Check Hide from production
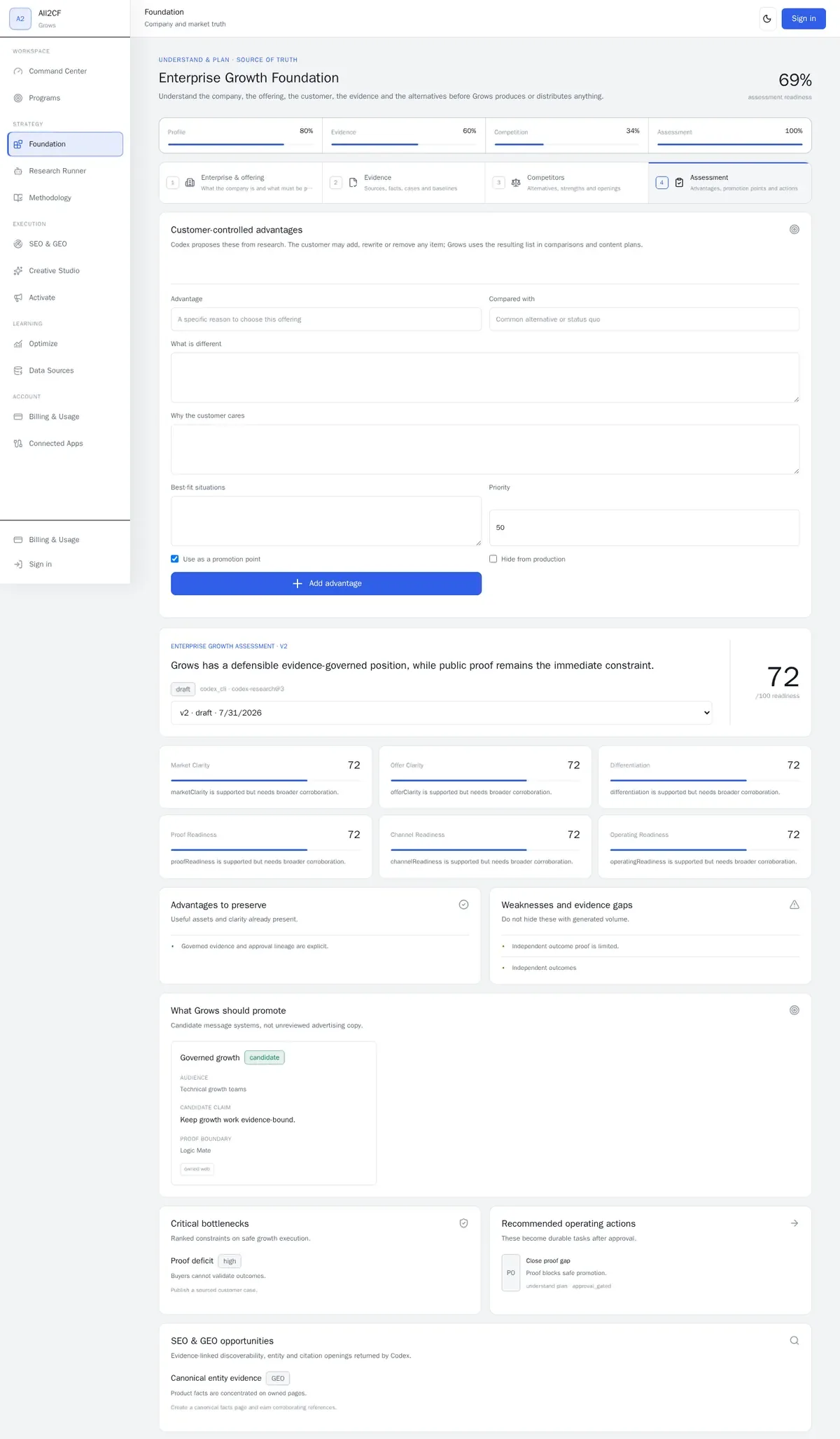The height and width of the screenshot is (1439, 840). point(493,559)
